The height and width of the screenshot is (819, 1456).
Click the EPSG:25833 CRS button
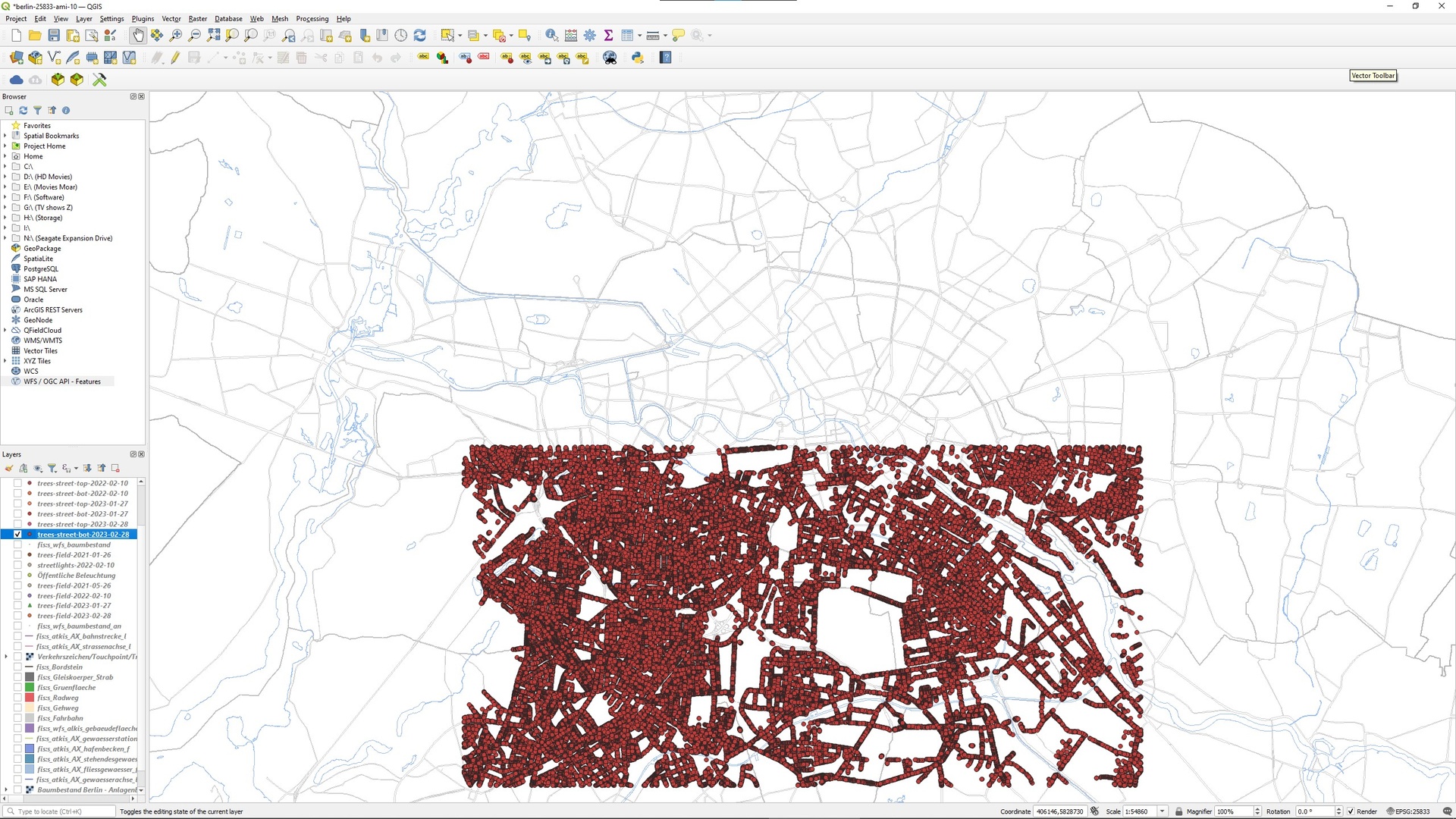pyautogui.click(x=1408, y=811)
